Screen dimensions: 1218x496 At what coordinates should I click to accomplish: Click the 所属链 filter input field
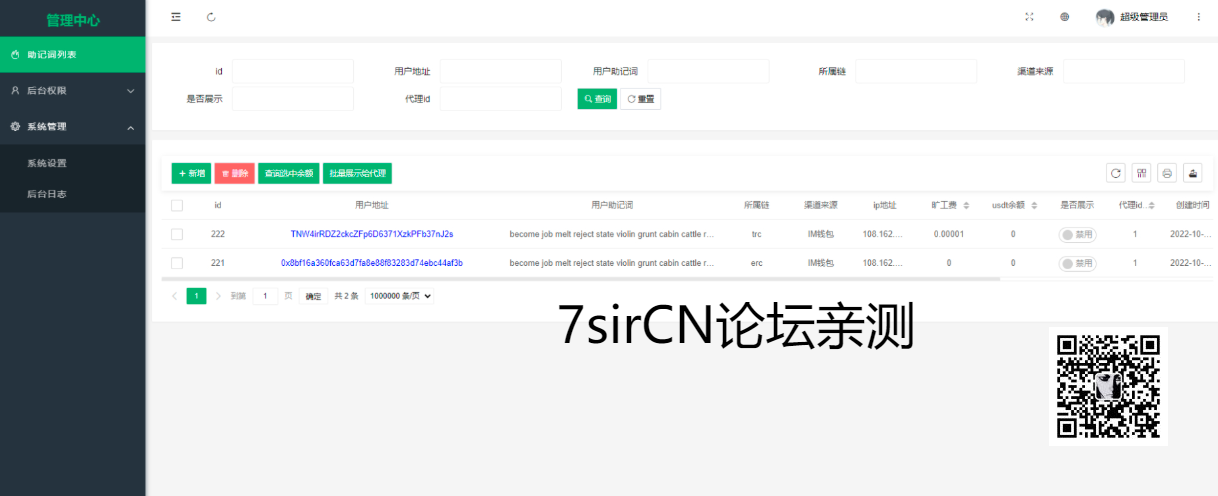[915, 71]
